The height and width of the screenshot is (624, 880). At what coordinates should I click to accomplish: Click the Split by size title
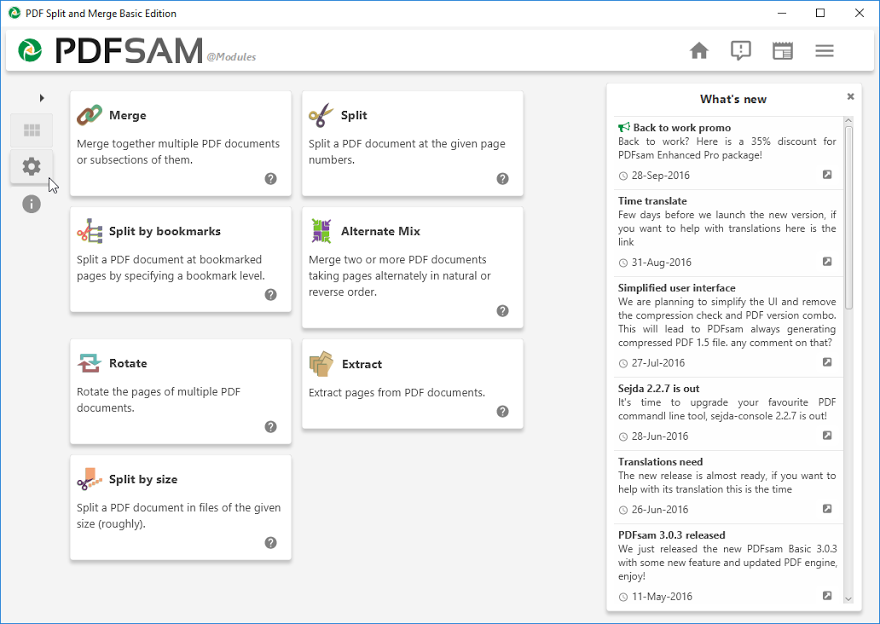point(143,479)
